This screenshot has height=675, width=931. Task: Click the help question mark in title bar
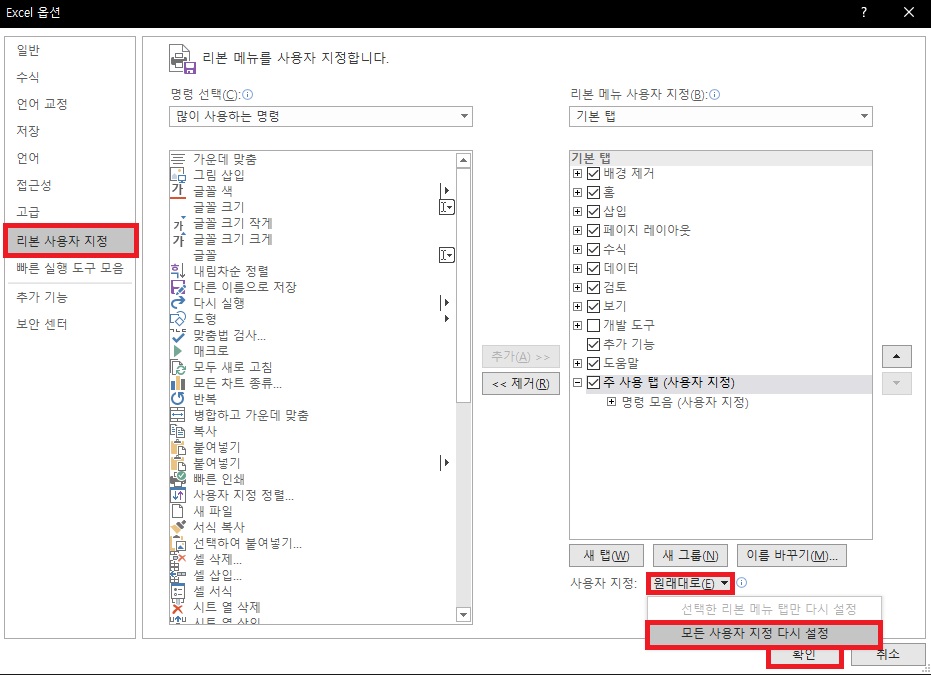(x=863, y=12)
